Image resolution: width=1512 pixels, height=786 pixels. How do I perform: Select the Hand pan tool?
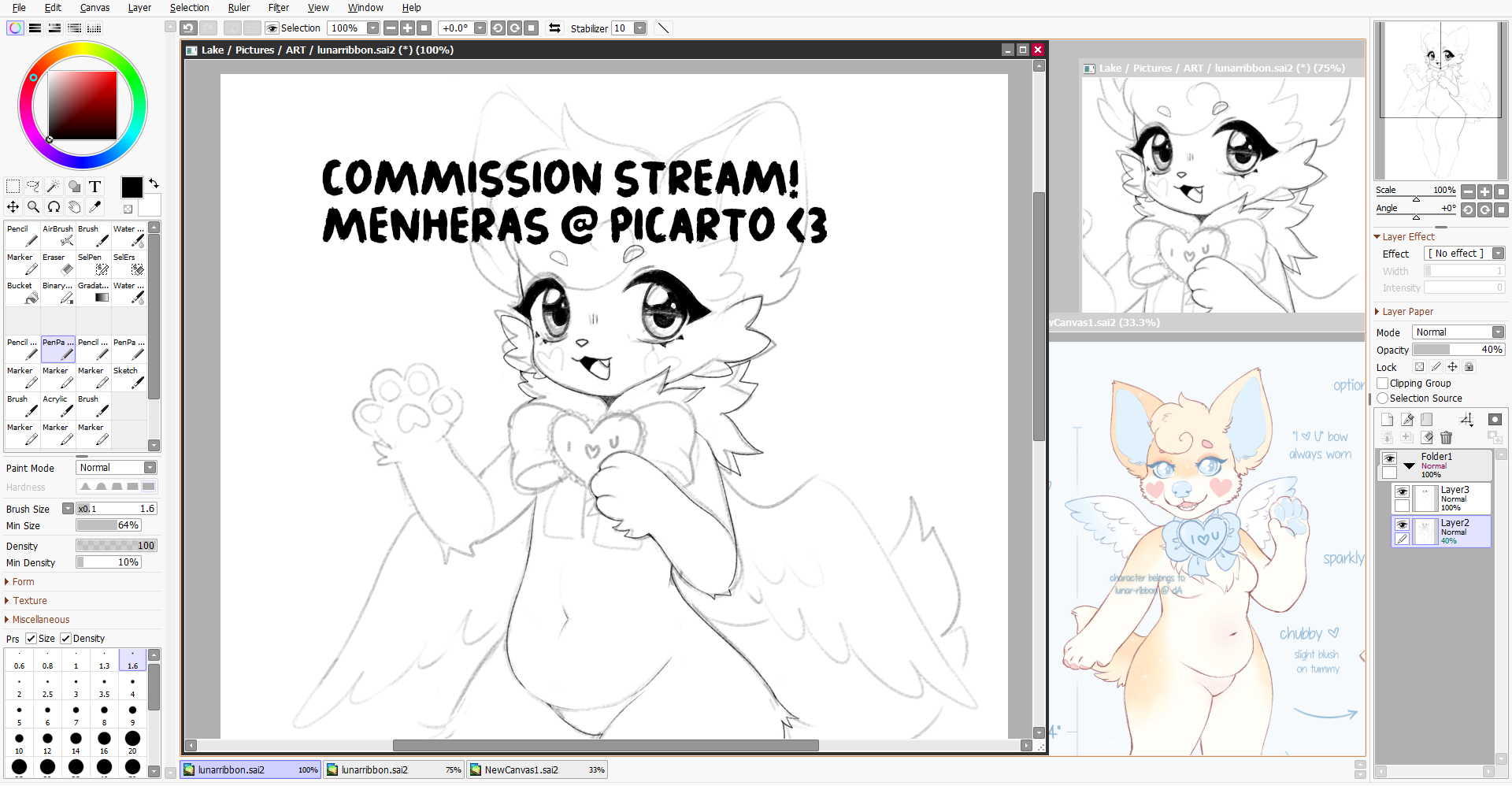pyautogui.click(x=74, y=207)
